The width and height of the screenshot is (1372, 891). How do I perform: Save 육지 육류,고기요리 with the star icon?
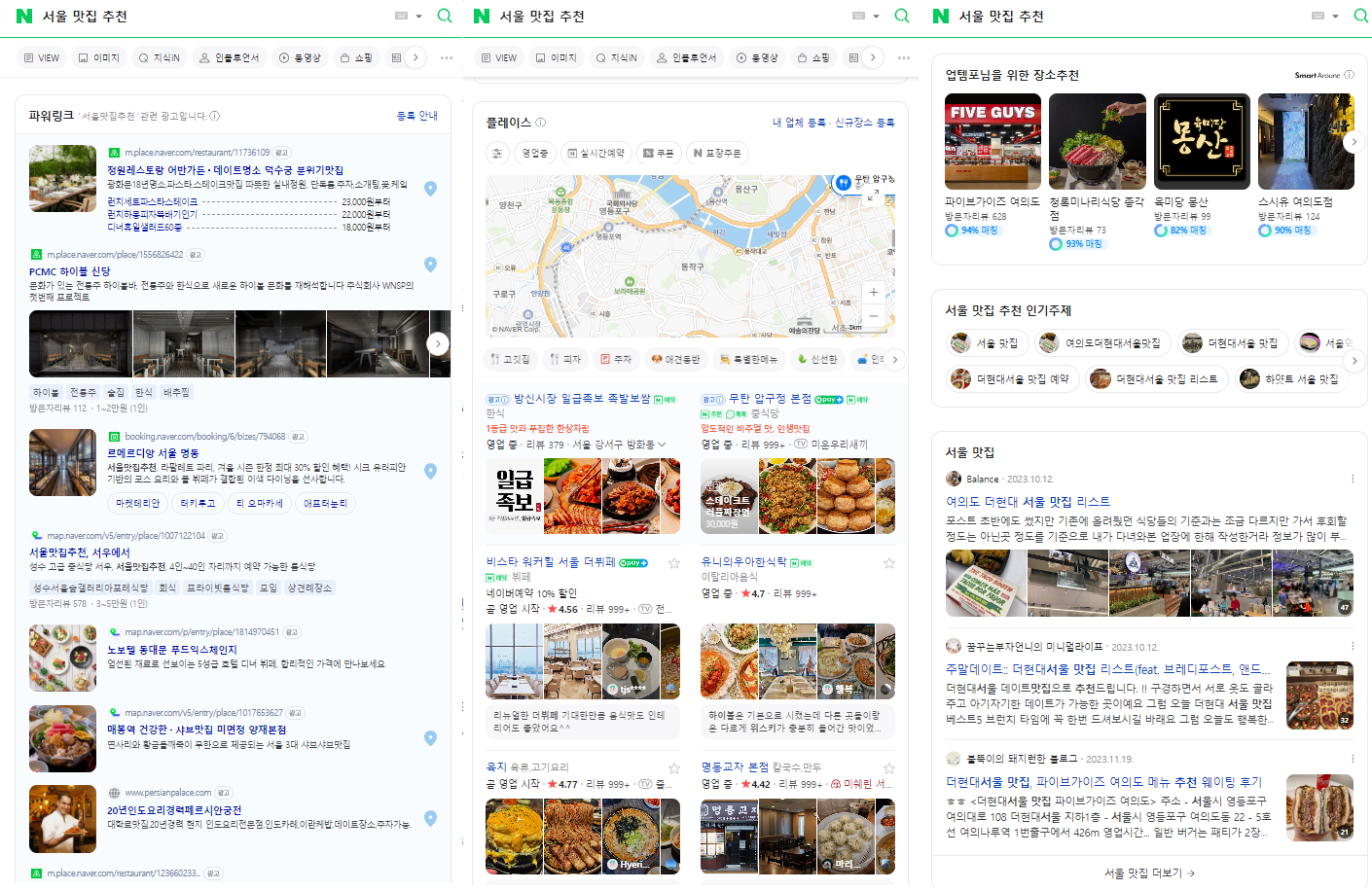[x=673, y=768]
